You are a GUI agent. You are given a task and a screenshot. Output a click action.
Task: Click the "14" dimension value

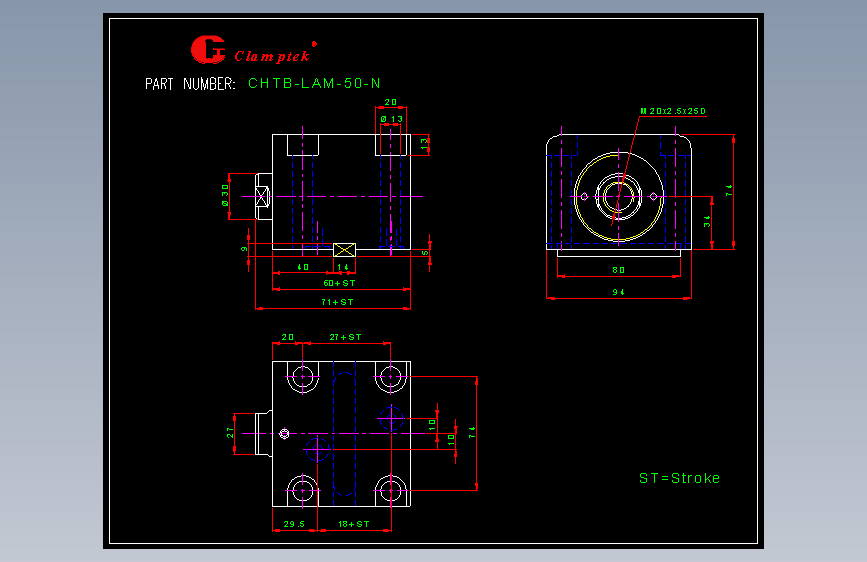pyautogui.click(x=343, y=267)
